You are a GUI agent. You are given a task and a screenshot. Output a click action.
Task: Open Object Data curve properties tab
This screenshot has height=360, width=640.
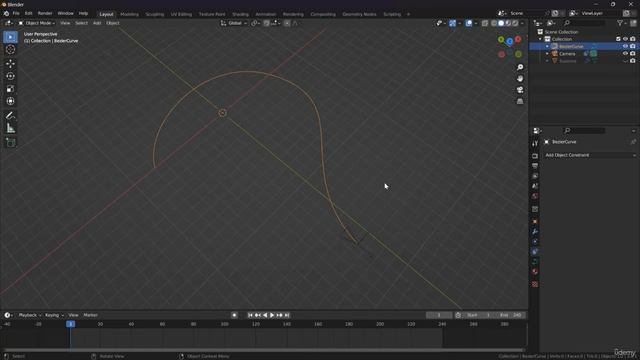(x=535, y=262)
